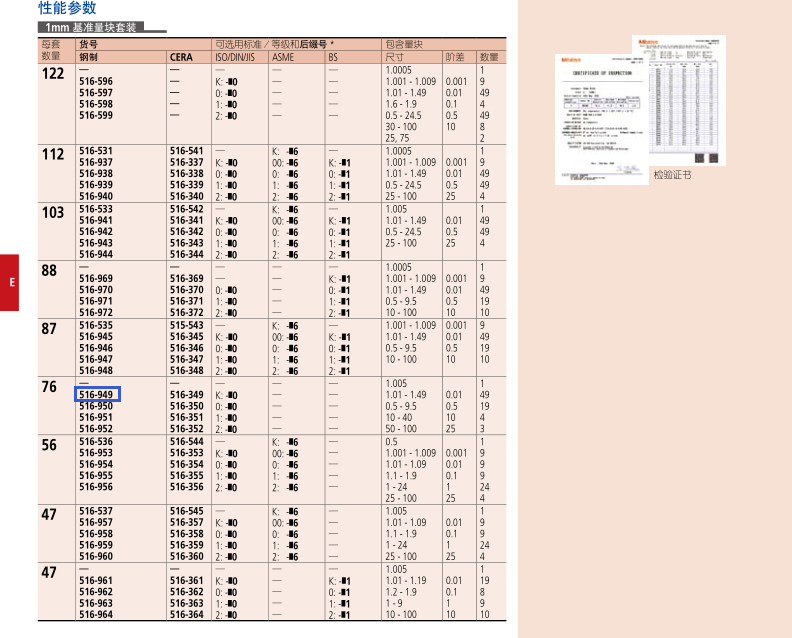Click steel part number 516-942
The height and width of the screenshot is (638, 792).
point(96,232)
